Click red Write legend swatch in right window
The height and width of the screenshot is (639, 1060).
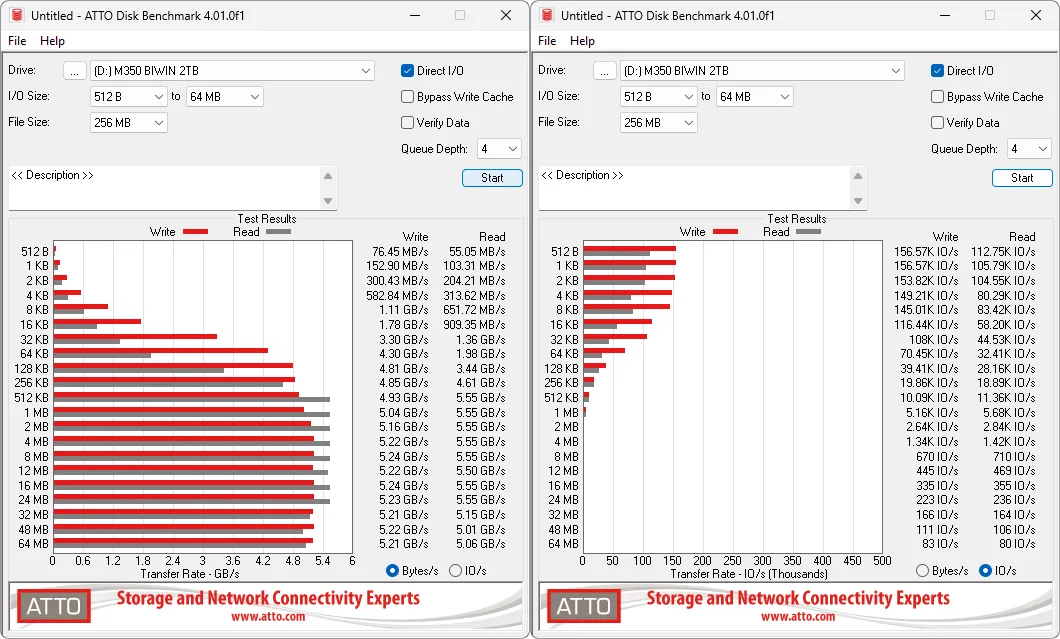pyautogui.click(x=725, y=232)
